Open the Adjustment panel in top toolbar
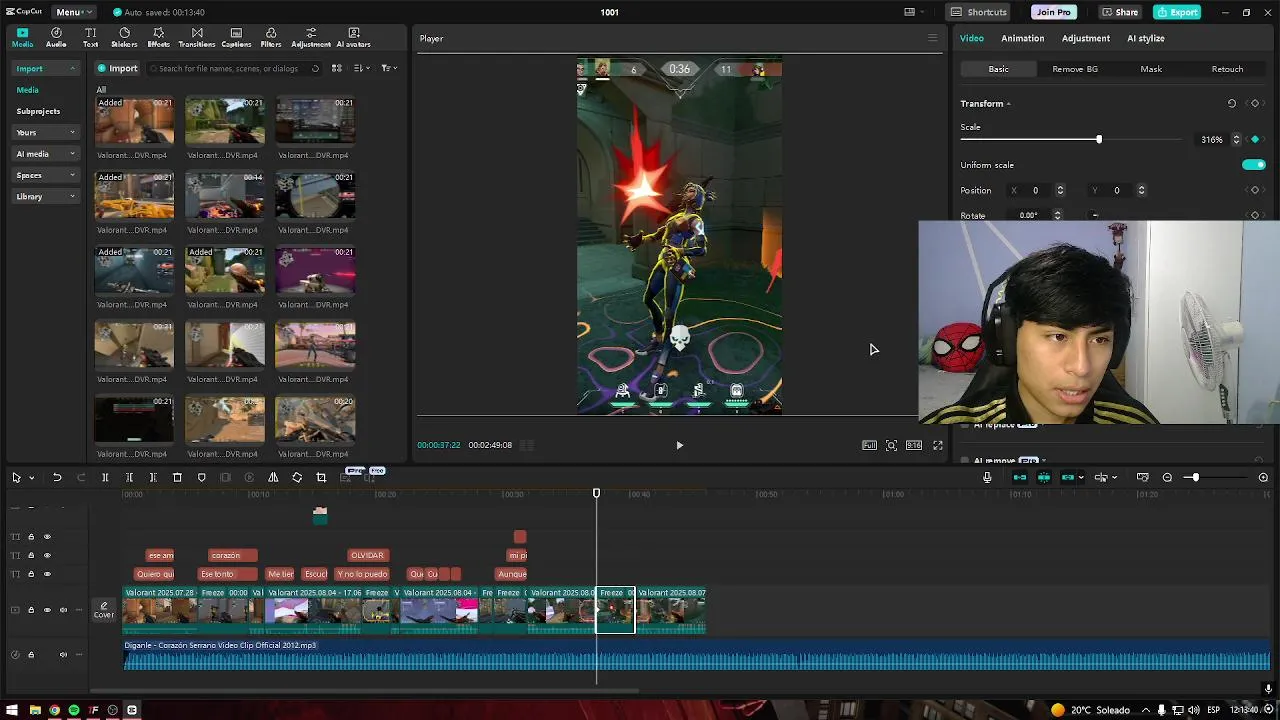The width and height of the screenshot is (1280, 720). 311,38
